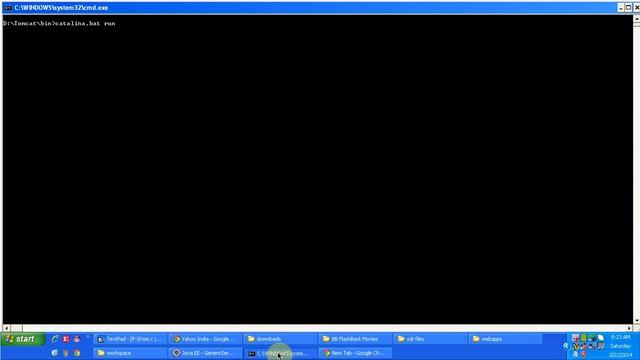640x360 pixels.
Task: Maximize the cmd.exe window
Action: coord(629,8)
